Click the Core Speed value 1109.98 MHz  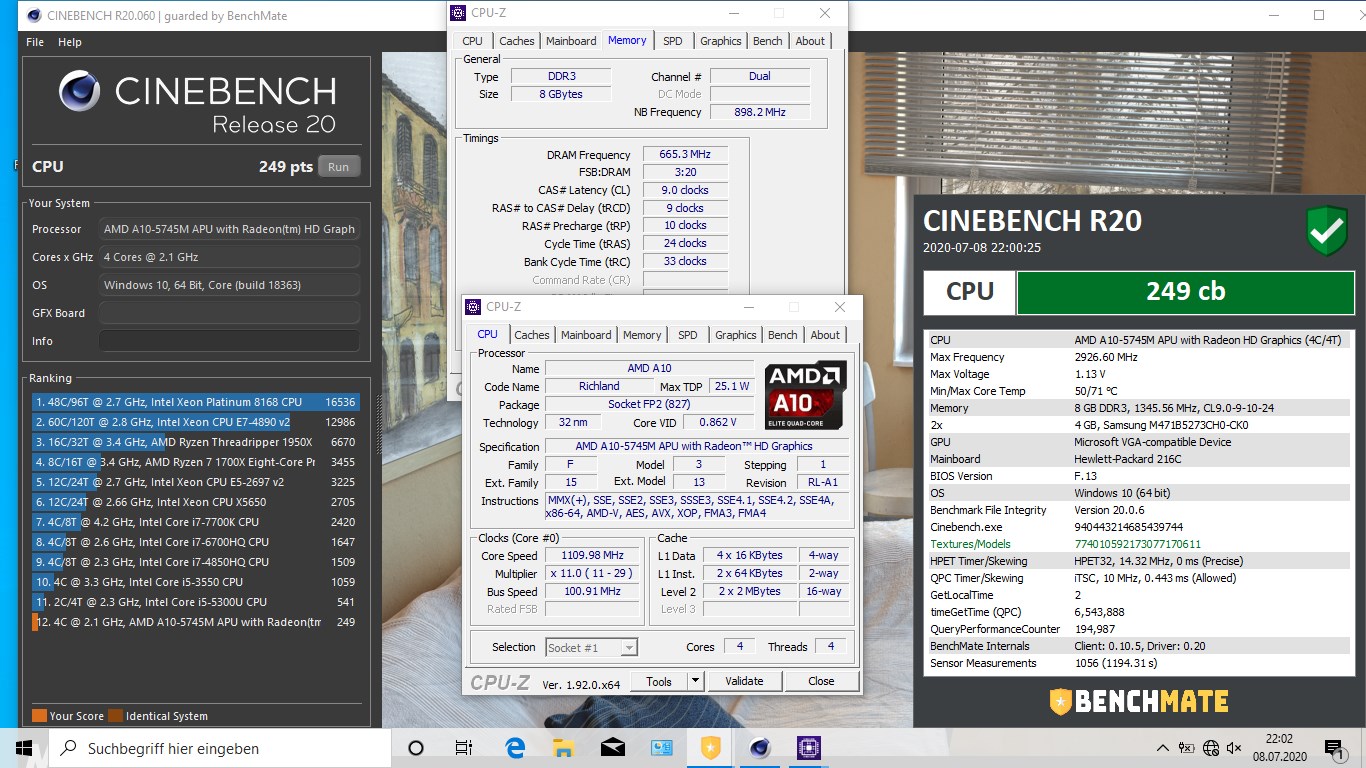click(x=594, y=555)
